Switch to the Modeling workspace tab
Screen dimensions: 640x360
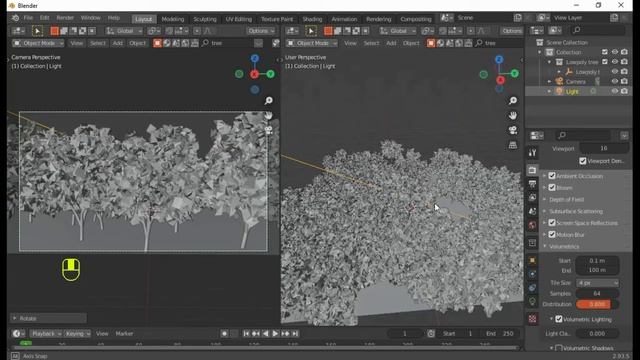point(173,19)
